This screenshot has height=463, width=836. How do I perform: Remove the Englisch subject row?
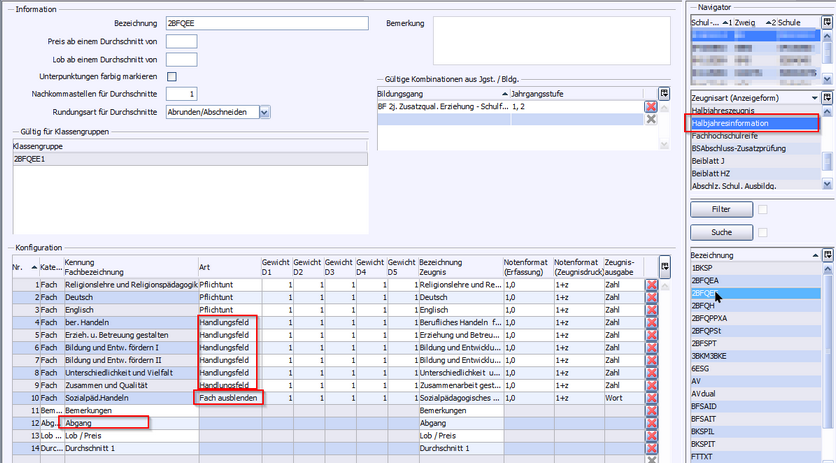[x=652, y=312]
